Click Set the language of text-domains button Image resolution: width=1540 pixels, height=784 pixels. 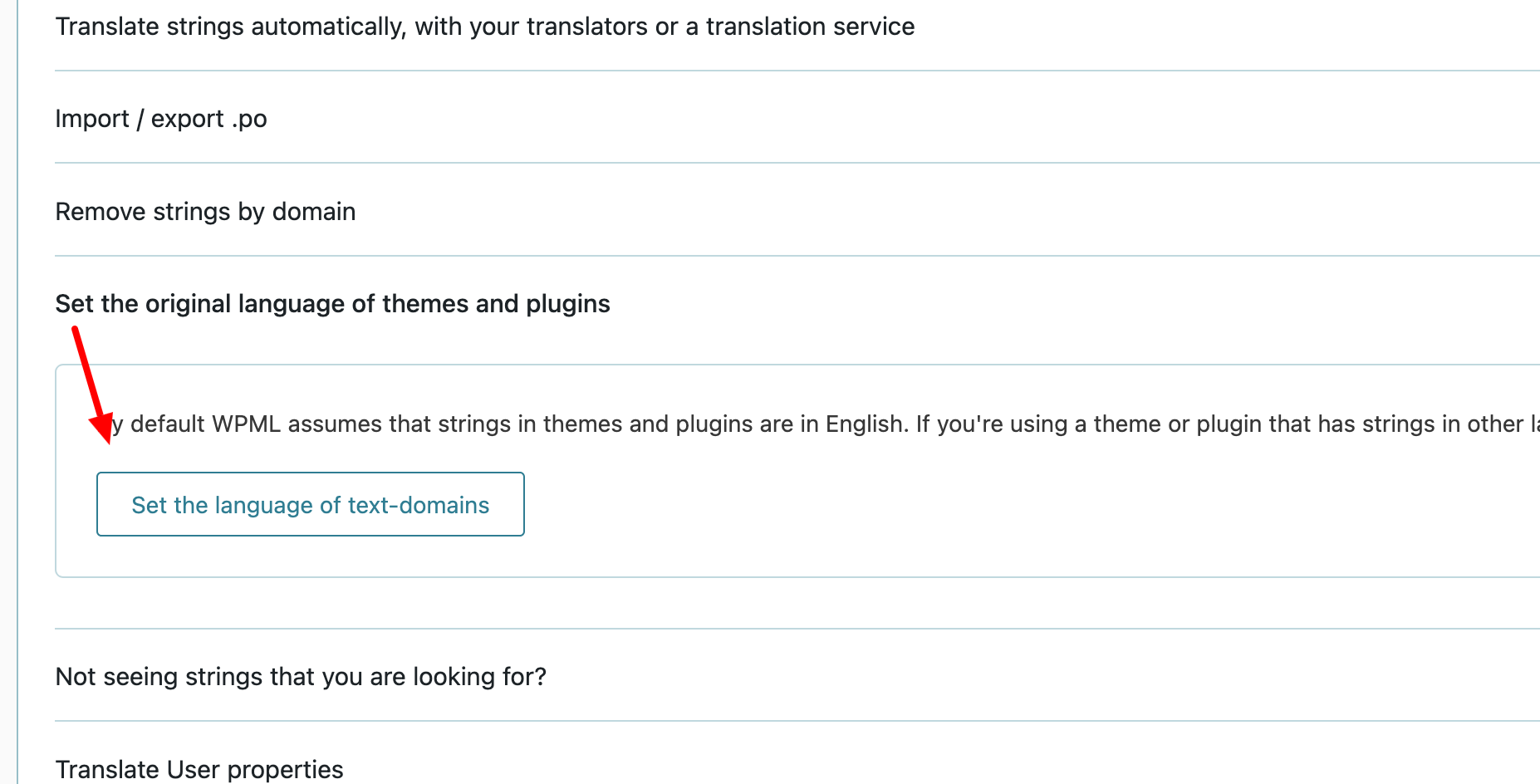tap(310, 505)
